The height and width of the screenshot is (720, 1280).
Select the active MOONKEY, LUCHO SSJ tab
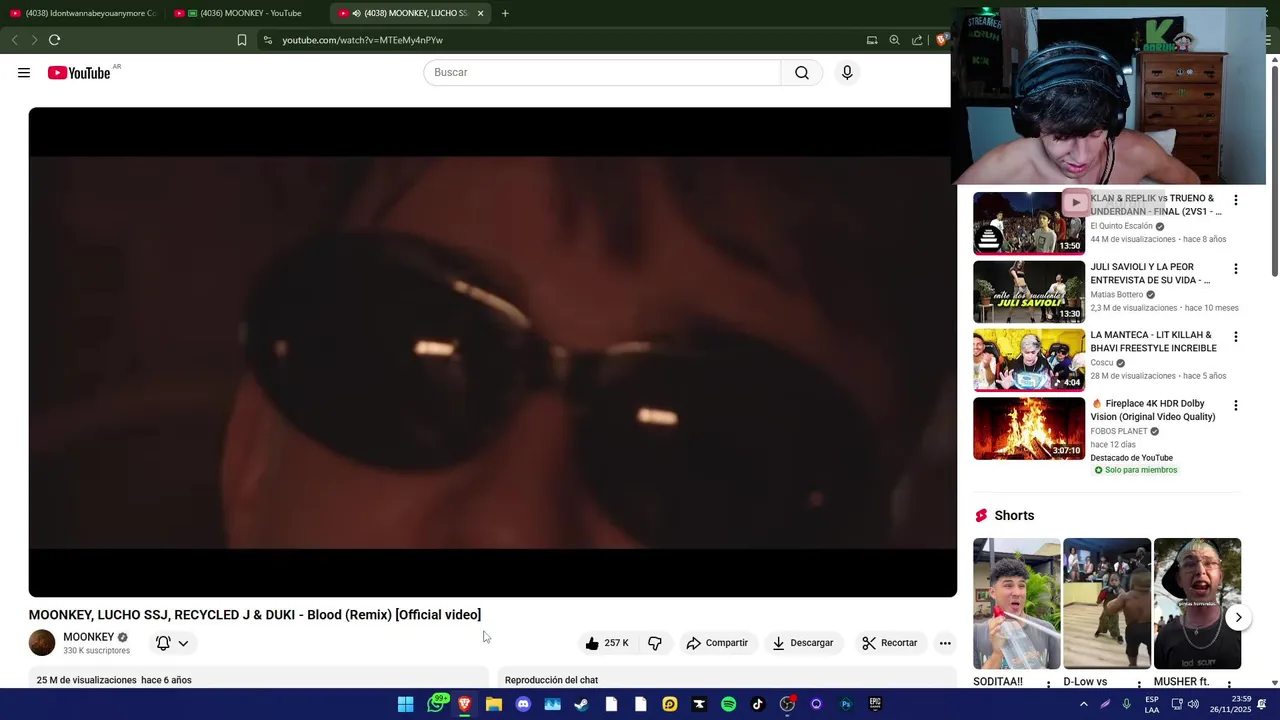coord(410,13)
